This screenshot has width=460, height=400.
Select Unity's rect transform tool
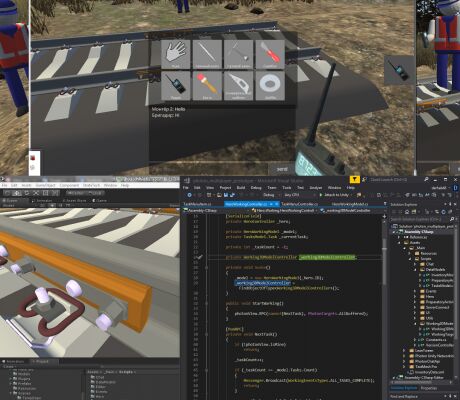click(46, 193)
